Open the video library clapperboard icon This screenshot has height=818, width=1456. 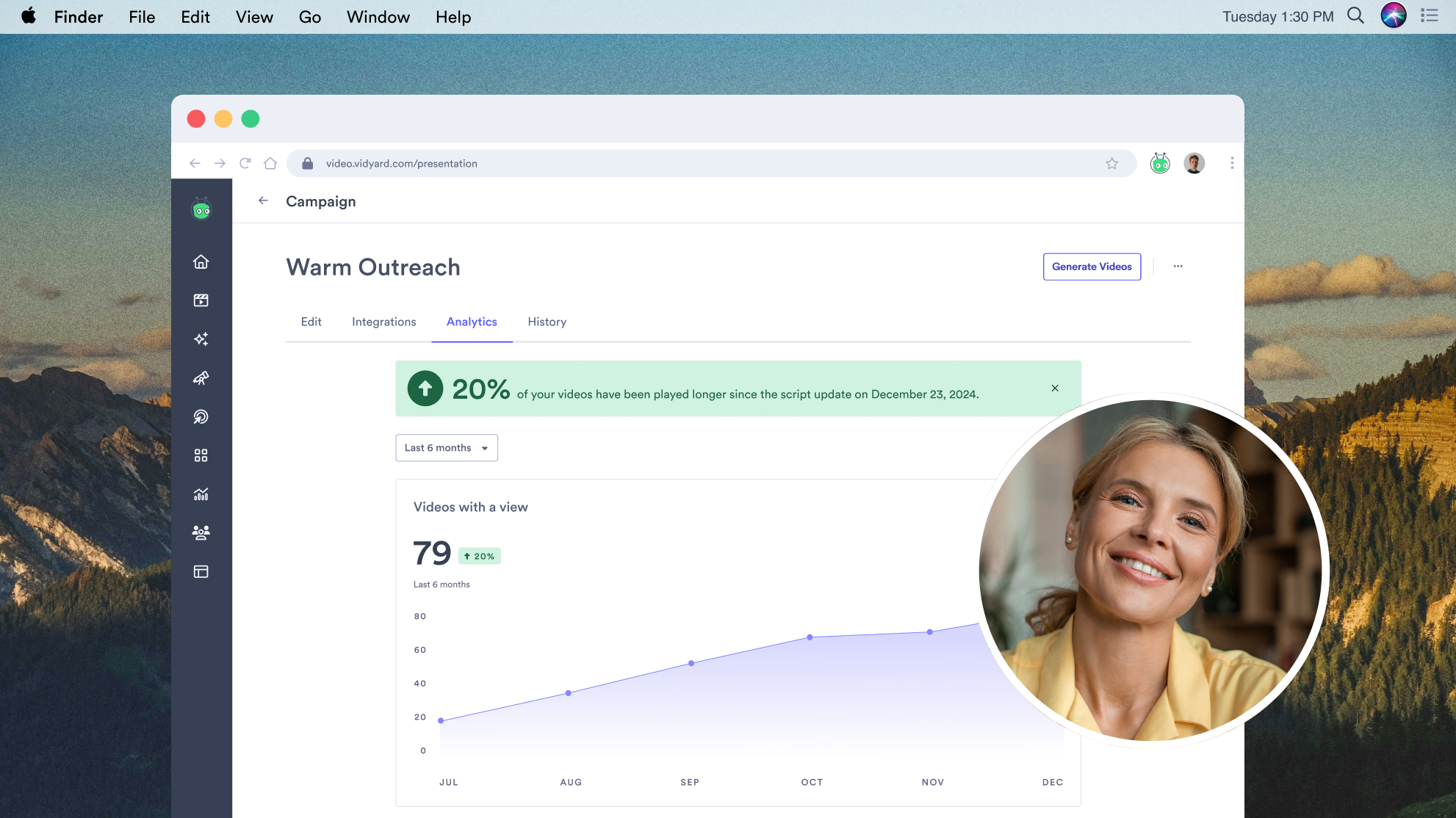pyautogui.click(x=201, y=300)
